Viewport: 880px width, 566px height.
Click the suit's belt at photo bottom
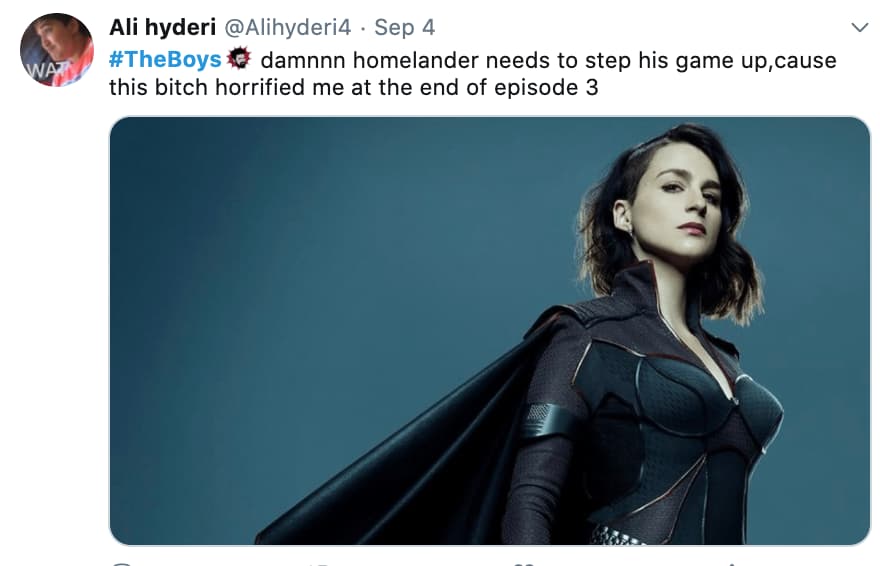pyautogui.click(x=617, y=535)
